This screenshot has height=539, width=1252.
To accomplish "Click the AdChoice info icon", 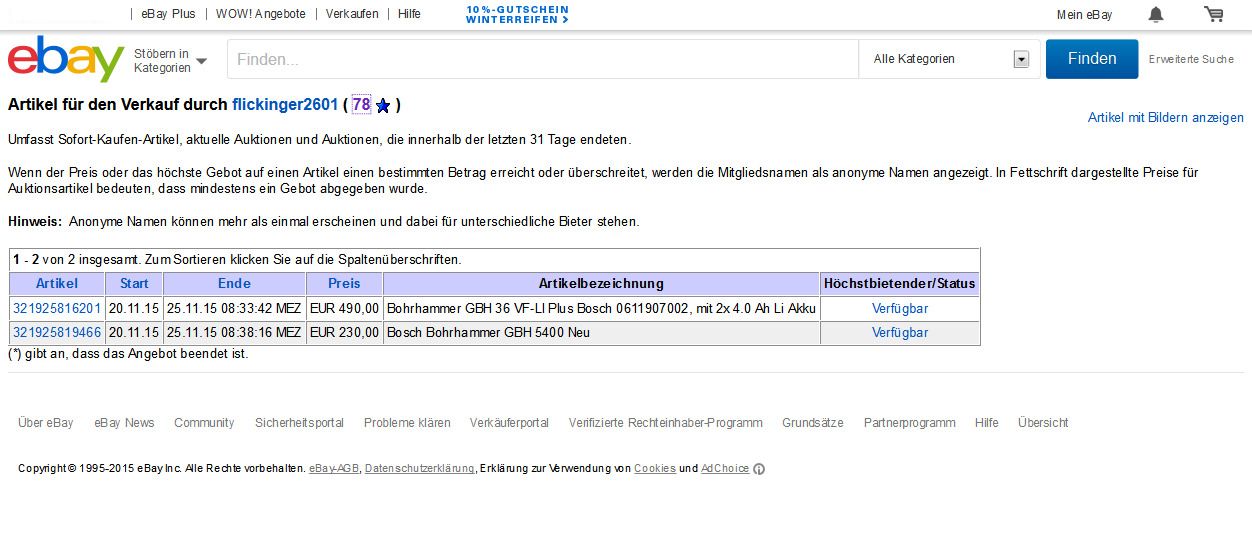I will [x=759, y=469].
